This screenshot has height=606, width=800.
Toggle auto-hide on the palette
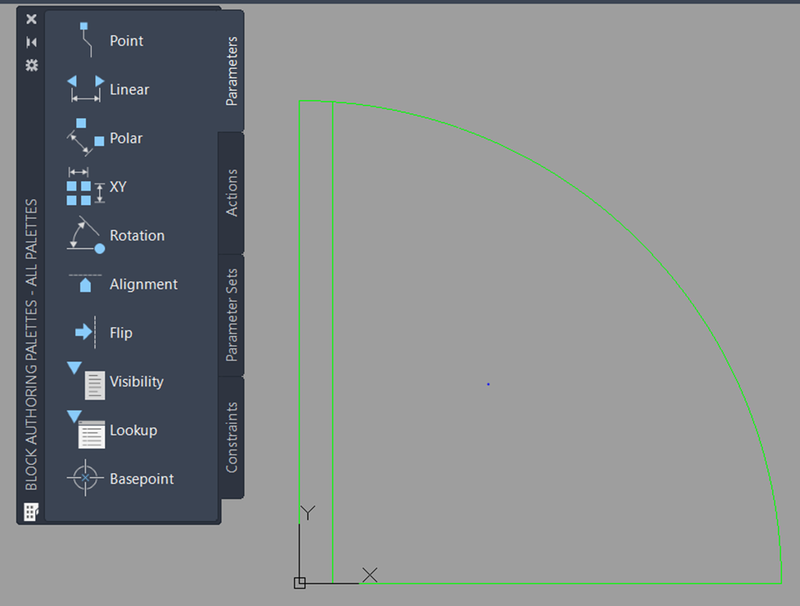pyautogui.click(x=31, y=42)
